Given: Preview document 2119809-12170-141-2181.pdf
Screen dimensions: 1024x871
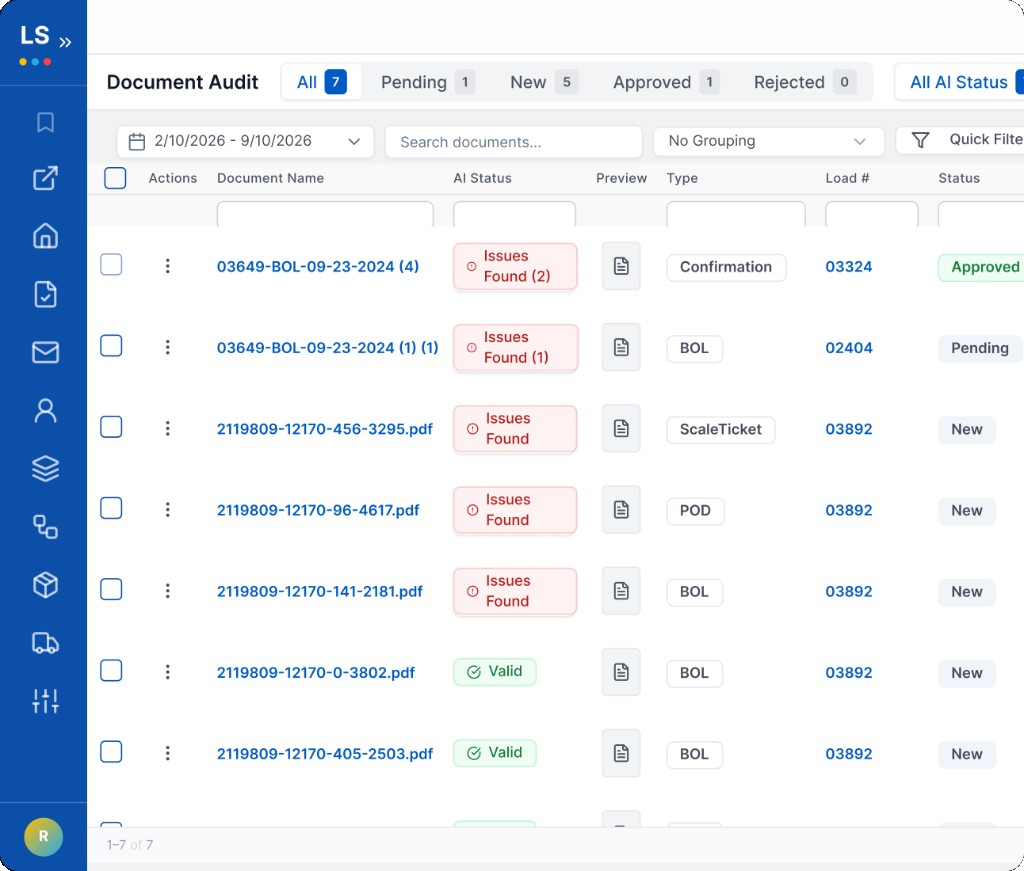Looking at the screenshot, I should [x=621, y=591].
